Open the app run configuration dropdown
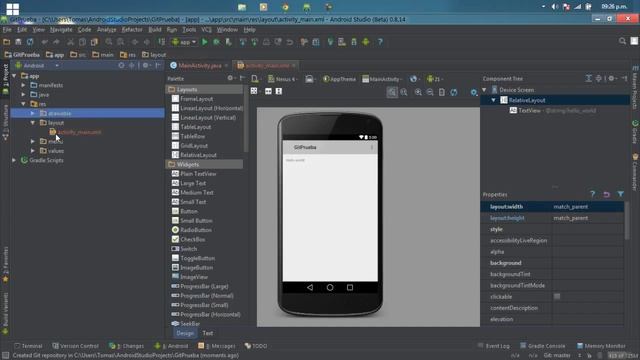The height and width of the screenshot is (360, 640). pos(184,42)
